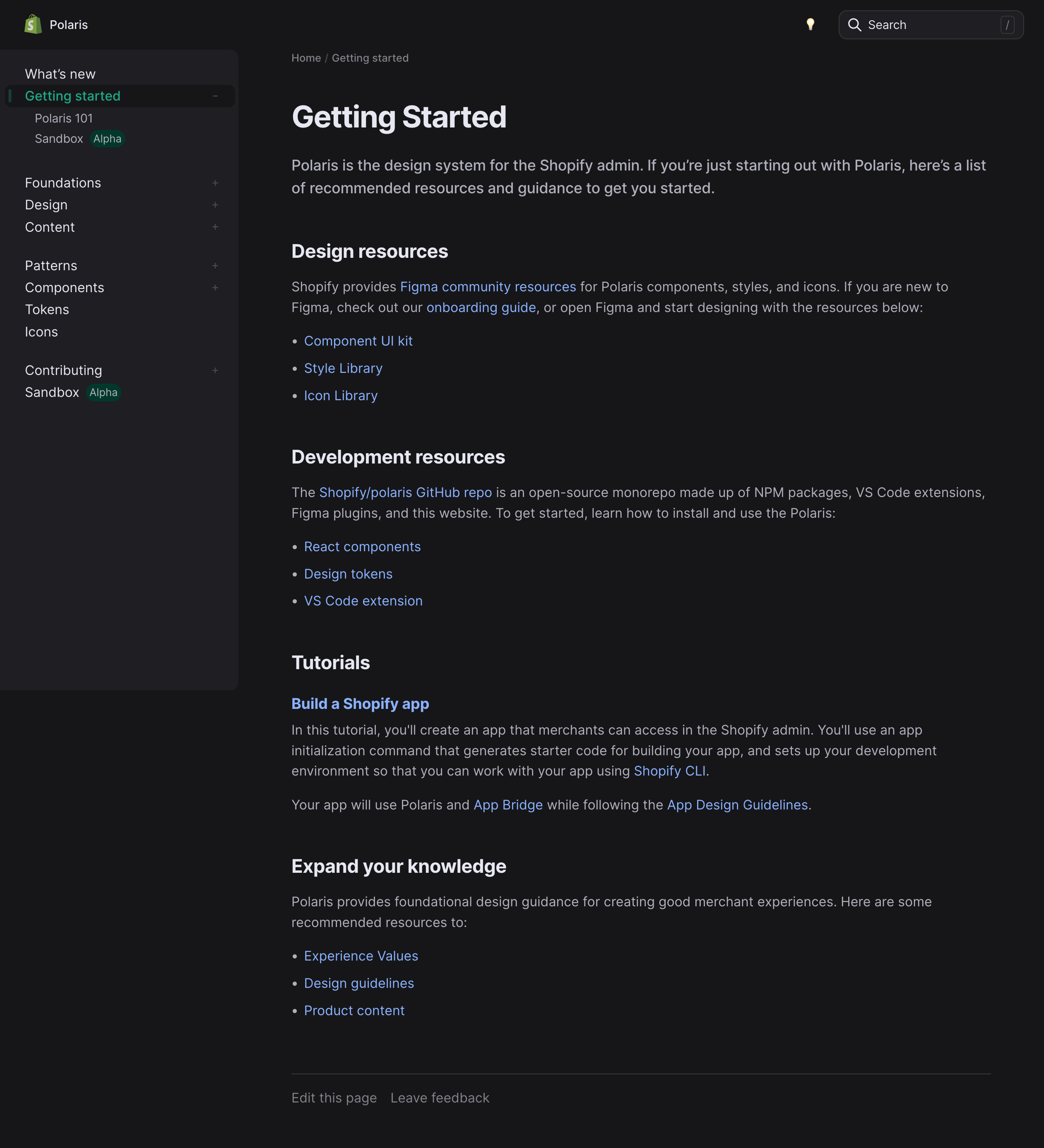Toggle the theme with the lightbulb icon

(x=811, y=24)
